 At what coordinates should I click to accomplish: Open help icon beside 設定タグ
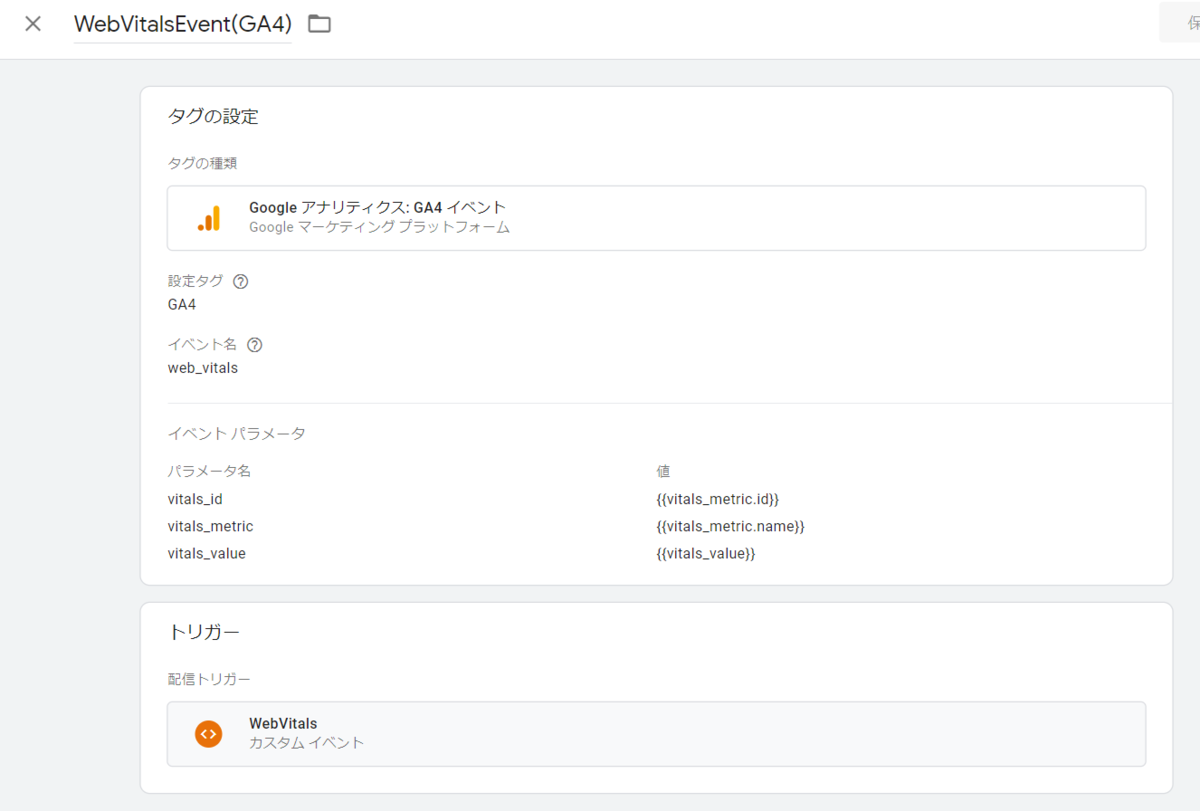point(240,281)
